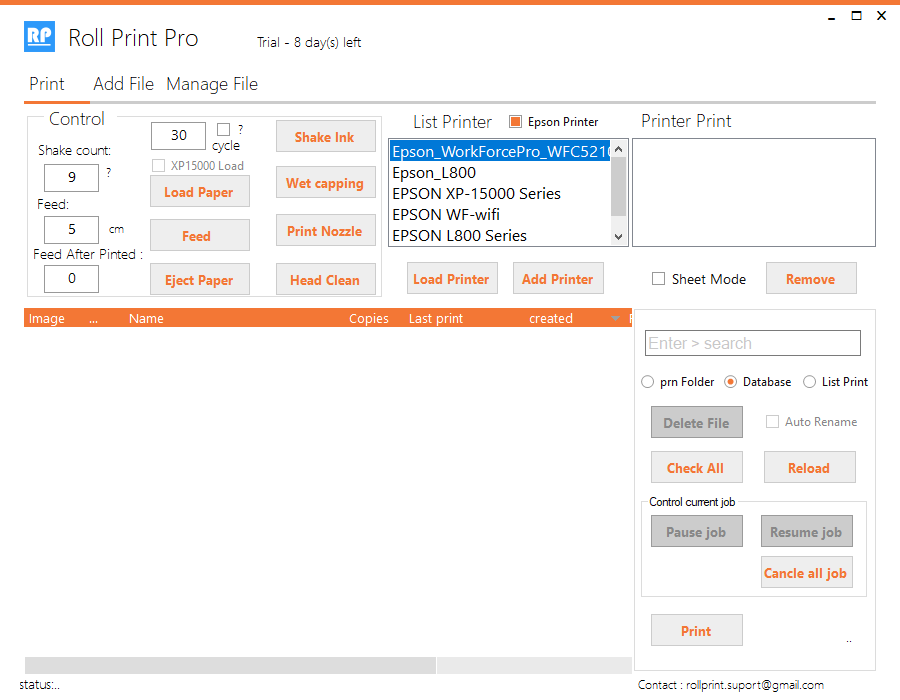Click the search input field

click(752, 343)
